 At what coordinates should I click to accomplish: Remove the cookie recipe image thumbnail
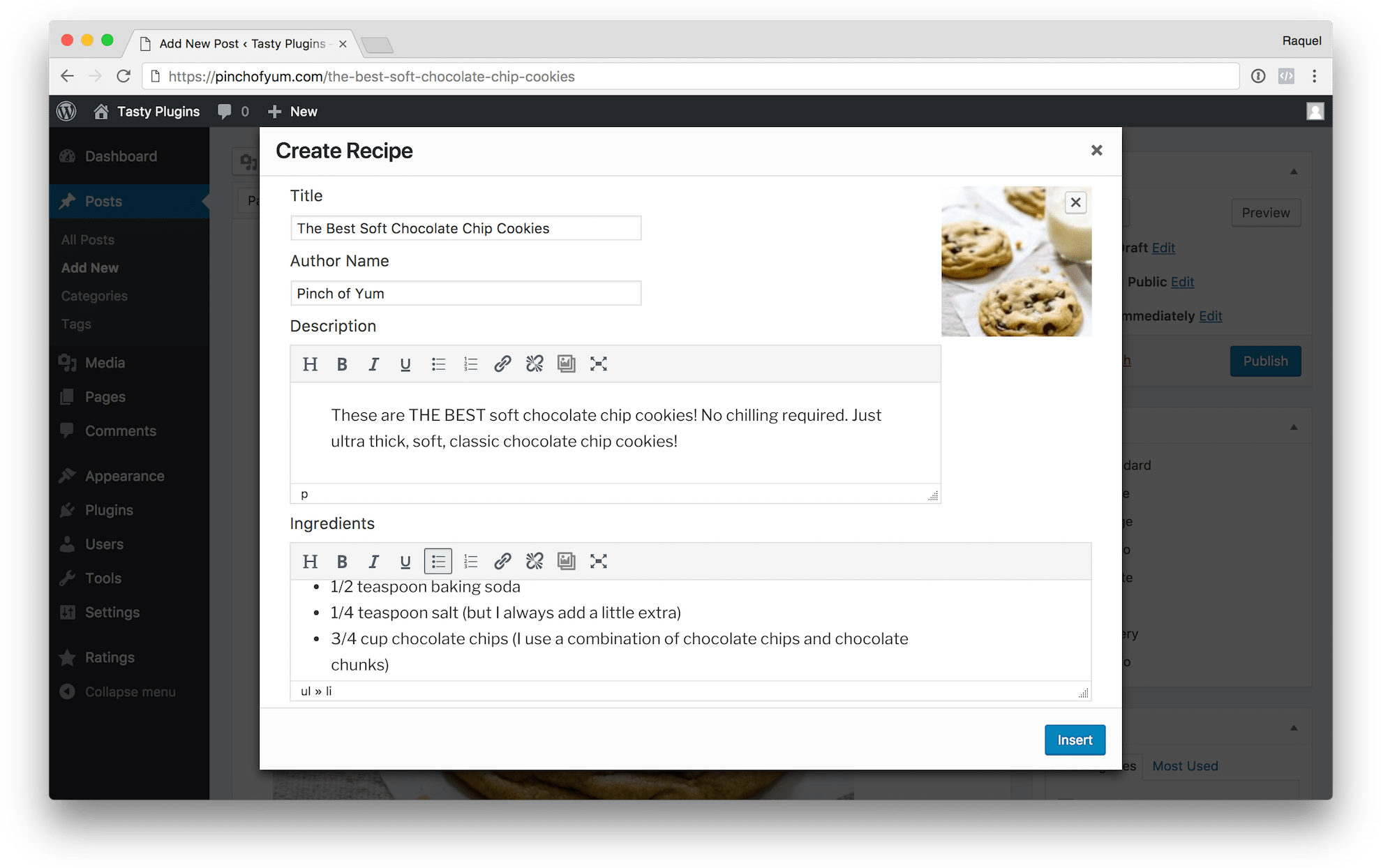1075,202
